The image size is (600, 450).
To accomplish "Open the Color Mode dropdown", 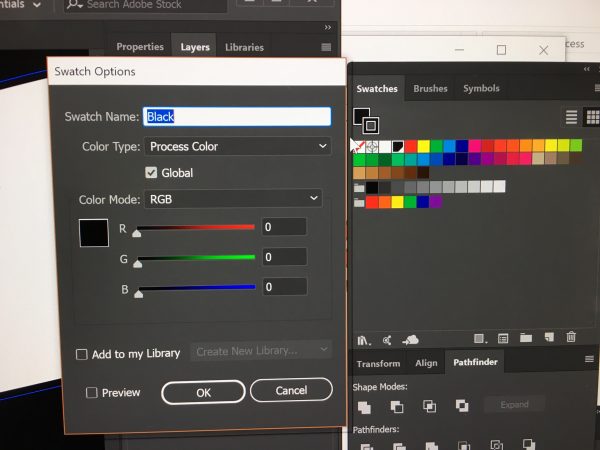I will (x=232, y=199).
